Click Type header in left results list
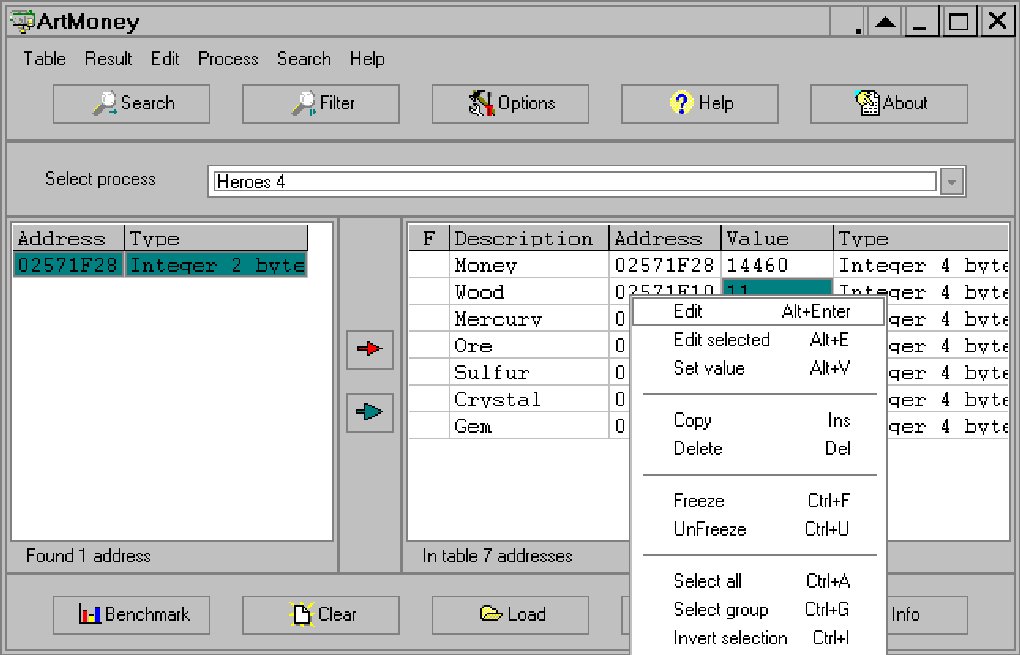 click(x=216, y=238)
